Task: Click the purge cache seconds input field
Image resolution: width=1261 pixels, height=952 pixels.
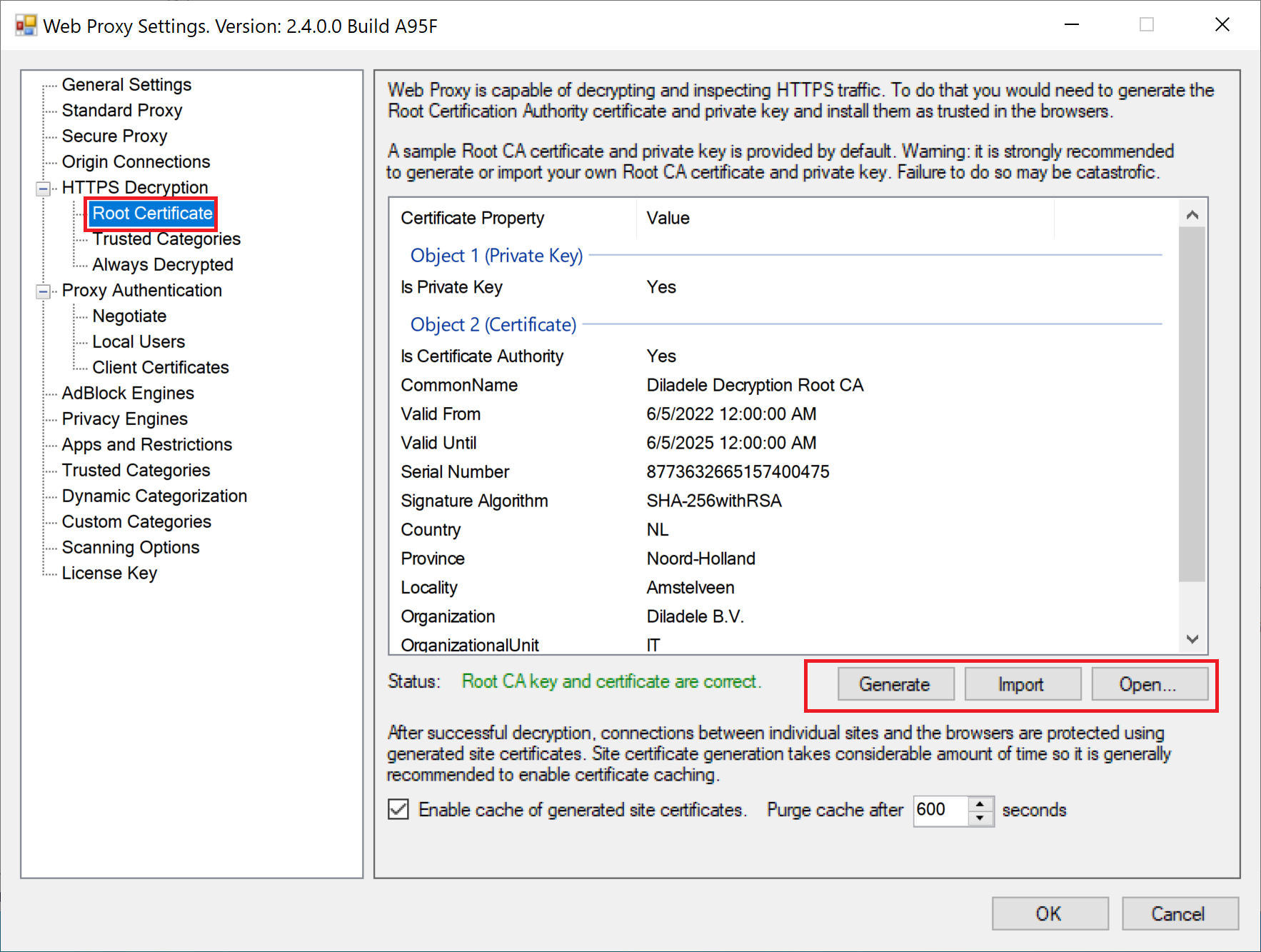Action: tap(941, 810)
